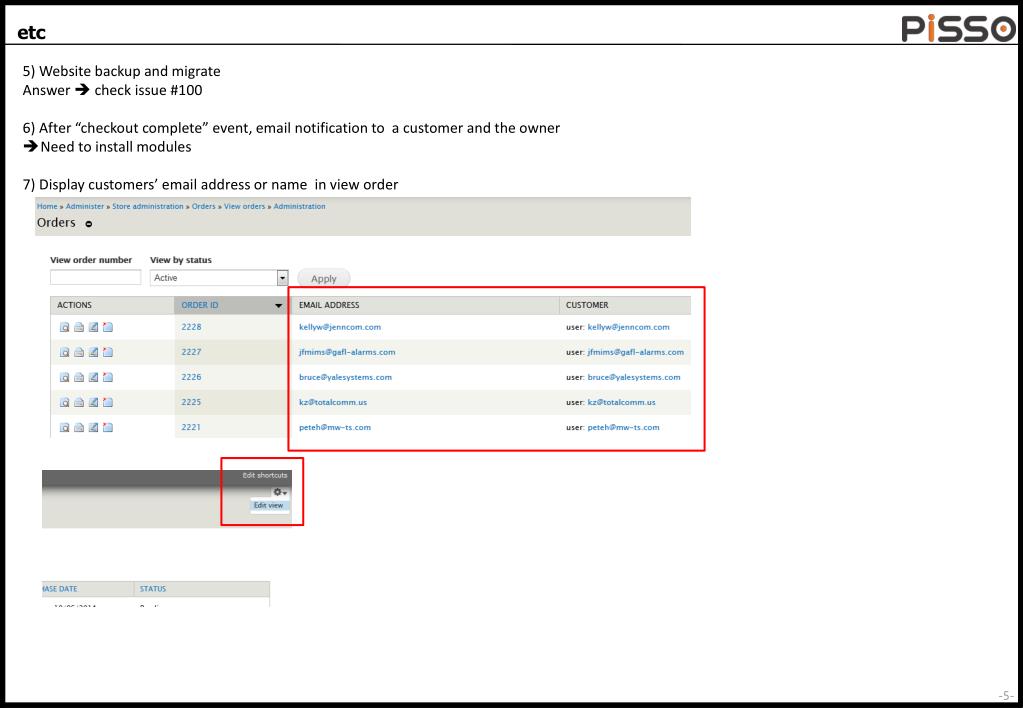This screenshot has width=1023, height=708.
Task: Open order number 2227 link
Action: point(191,352)
